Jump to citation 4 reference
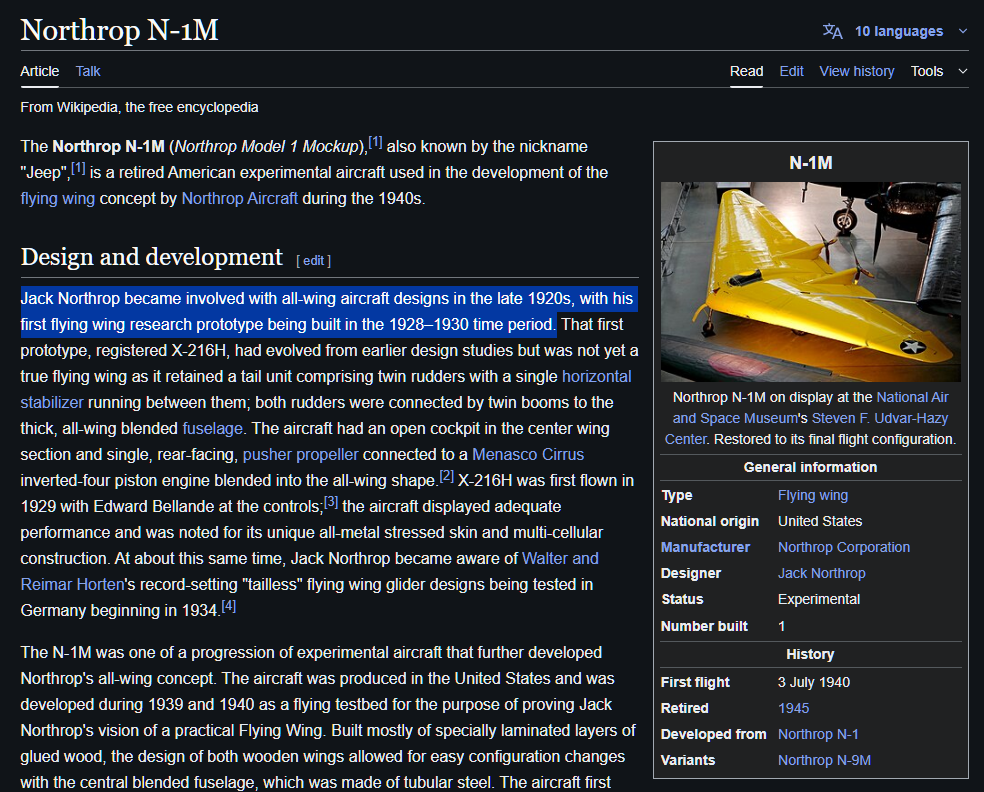Viewport: 984px width, 792px height. click(x=228, y=606)
